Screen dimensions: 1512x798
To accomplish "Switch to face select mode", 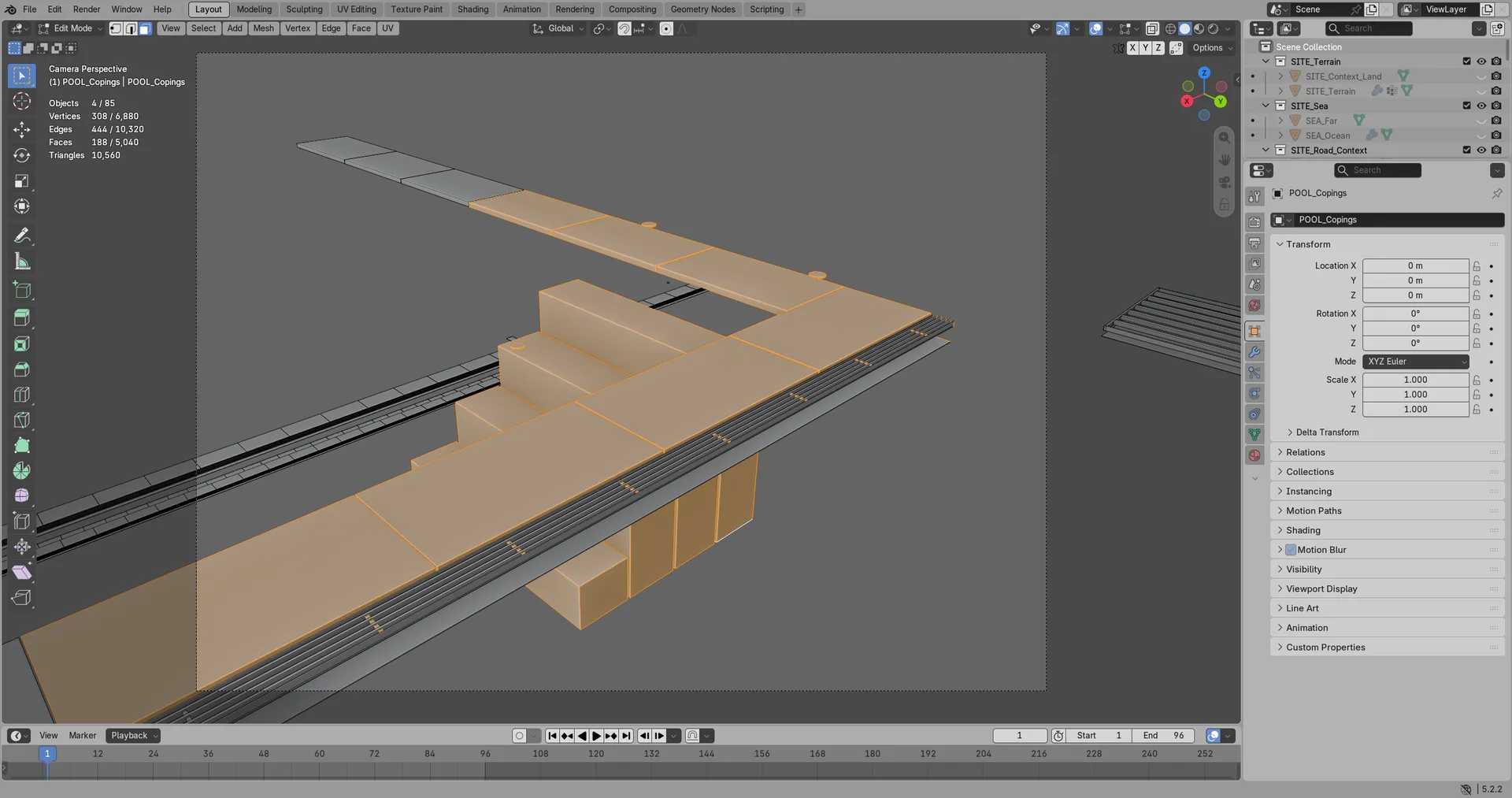I will click(145, 28).
